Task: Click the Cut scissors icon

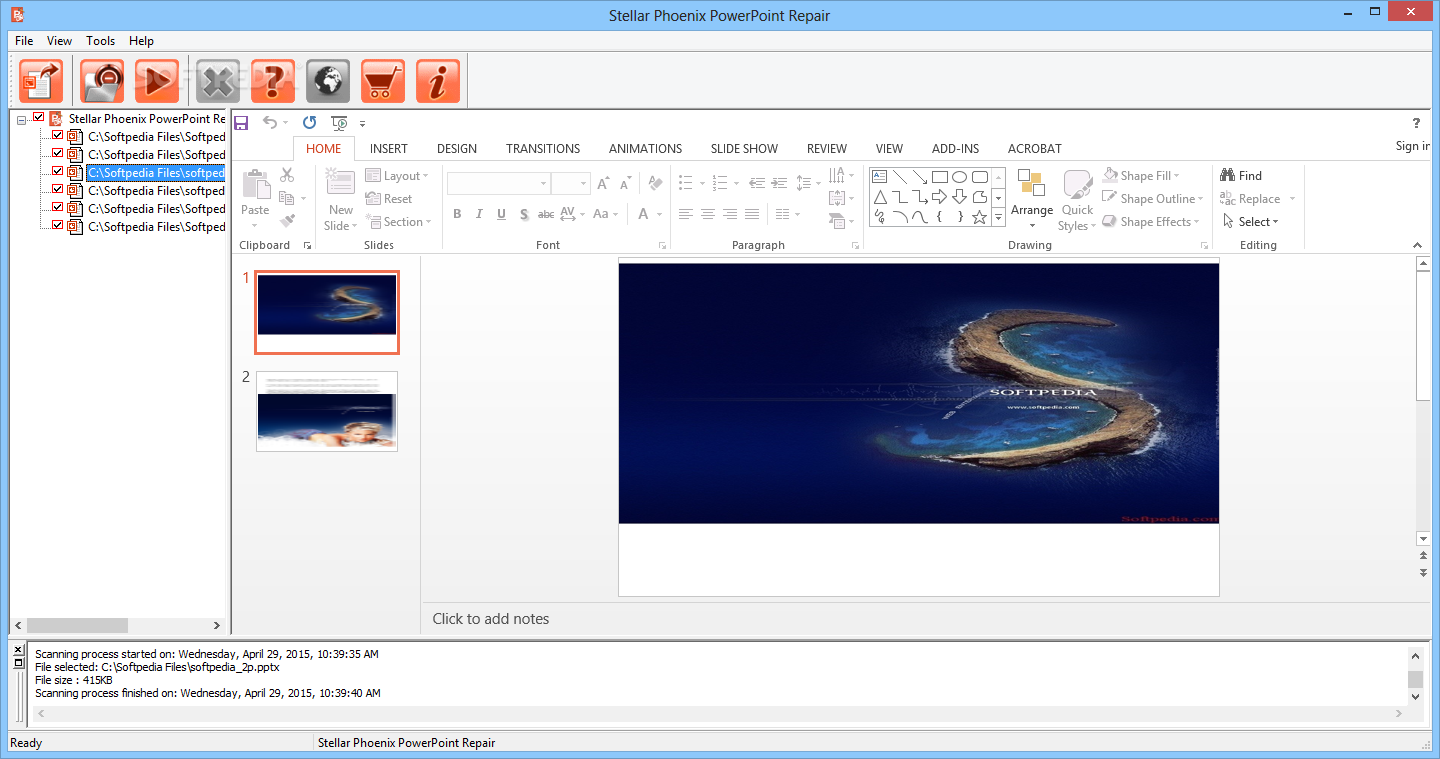Action: click(x=287, y=175)
